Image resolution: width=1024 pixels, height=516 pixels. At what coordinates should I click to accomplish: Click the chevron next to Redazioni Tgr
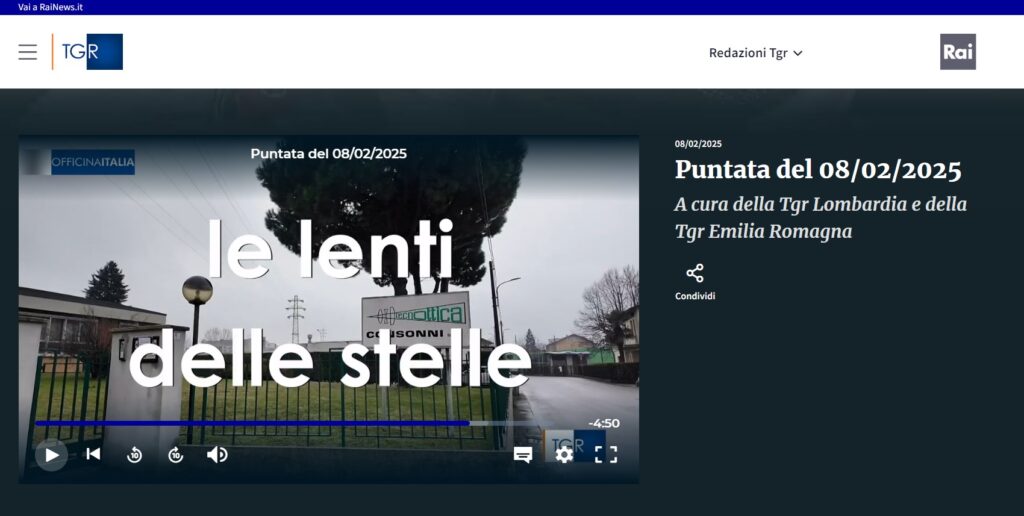click(x=798, y=54)
